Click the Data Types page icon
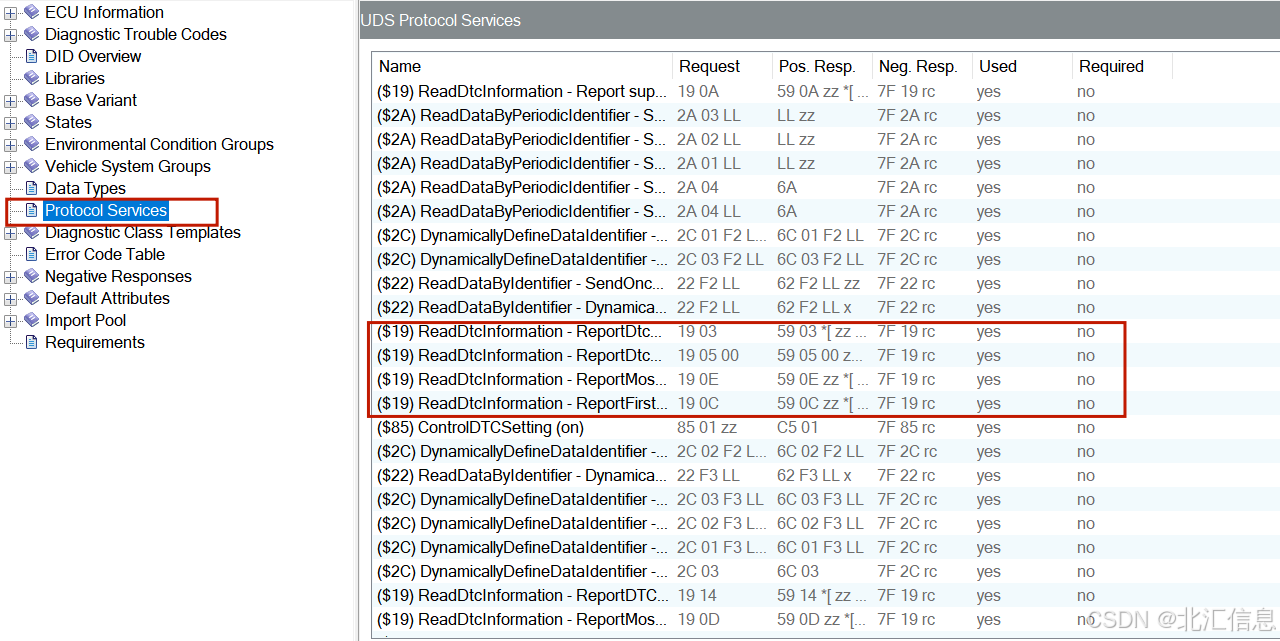1280x641 pixels. click(x=32, y=188)
